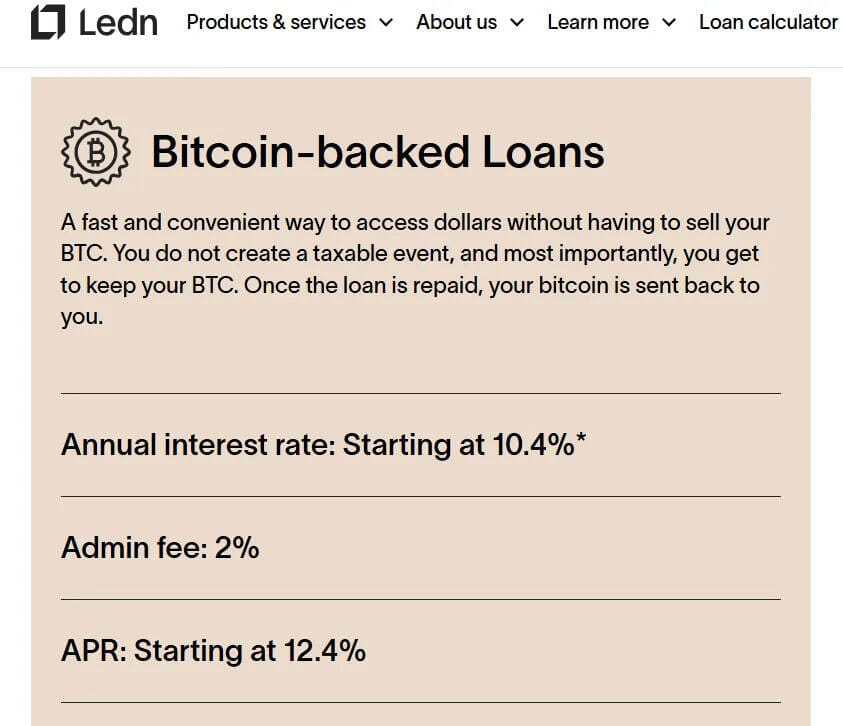The image size is (843, 726).
Task: Click the Learn more downward chevron
Action: point(669,23)
